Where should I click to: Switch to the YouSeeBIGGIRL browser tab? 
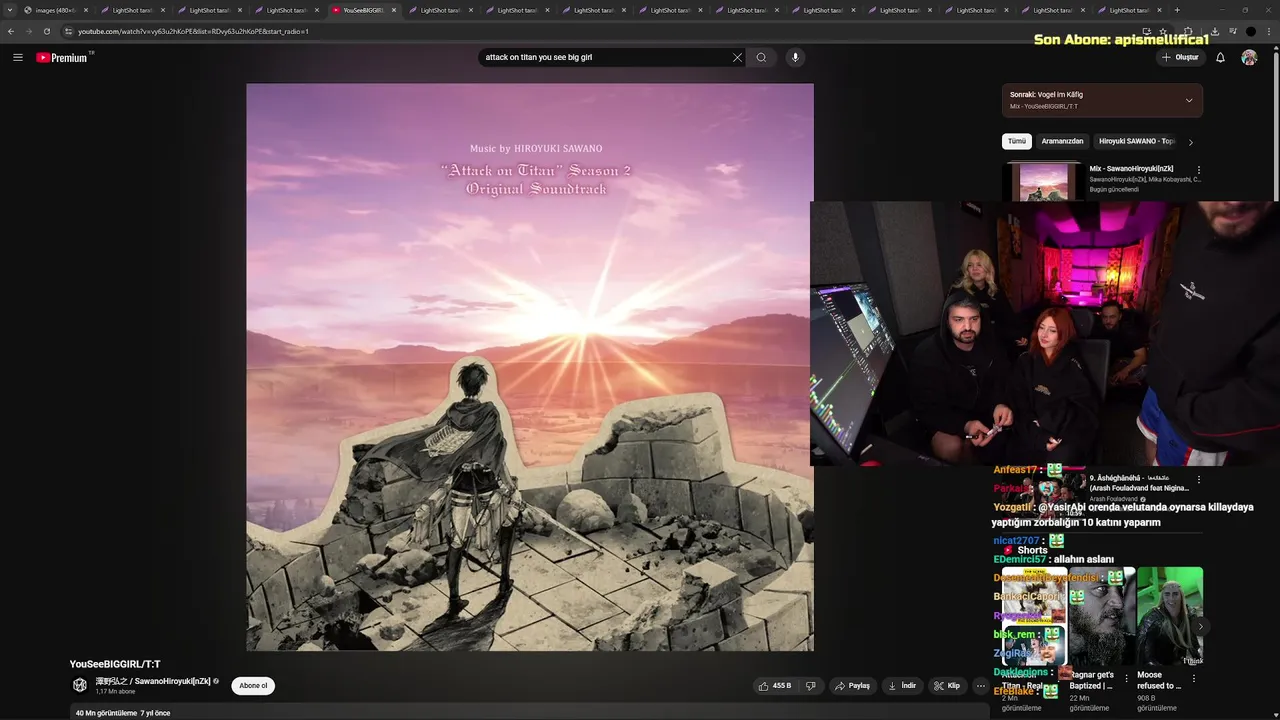click(x=364, y=10)
